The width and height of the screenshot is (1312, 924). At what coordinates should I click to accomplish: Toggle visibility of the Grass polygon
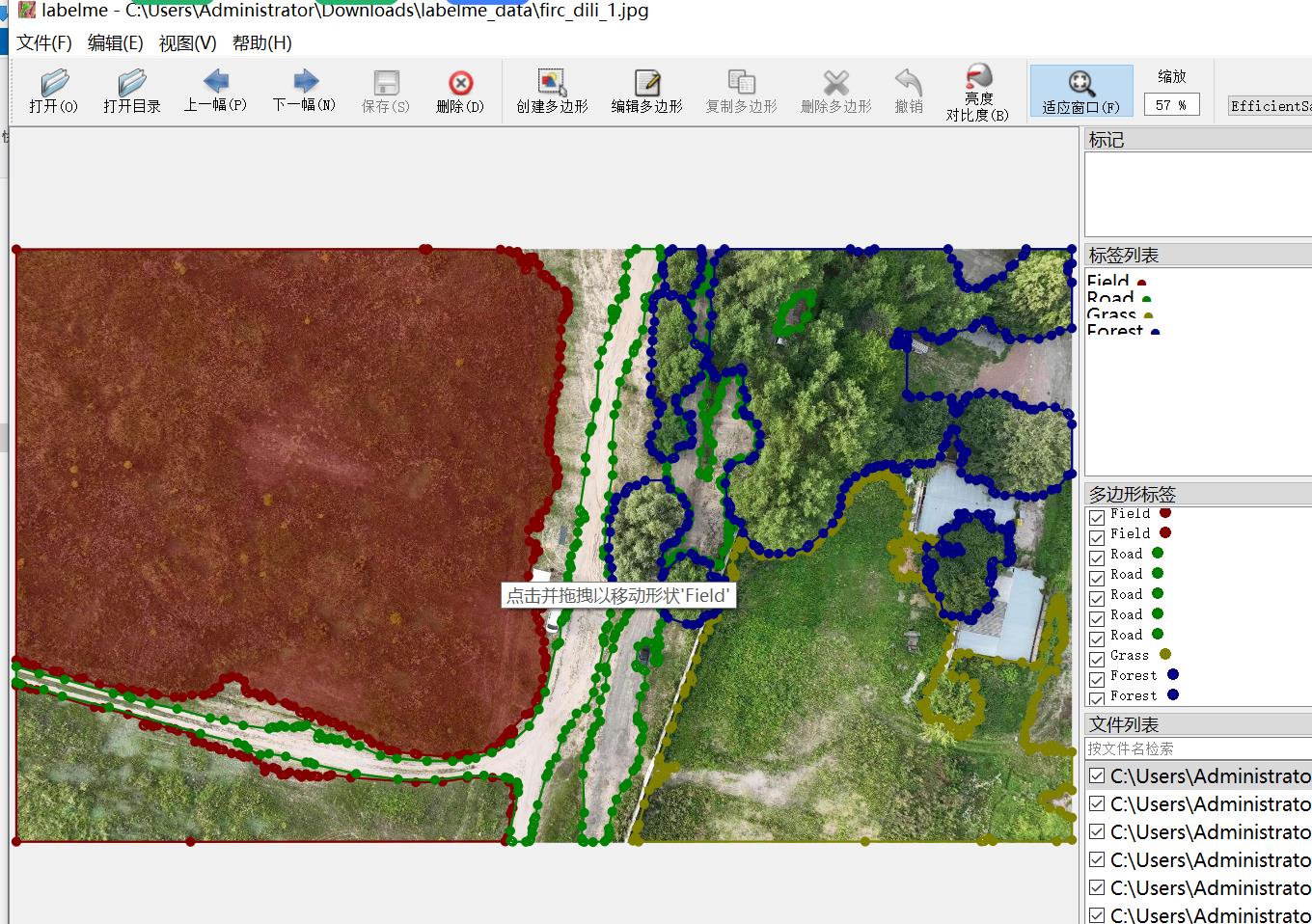[1097, 659]
